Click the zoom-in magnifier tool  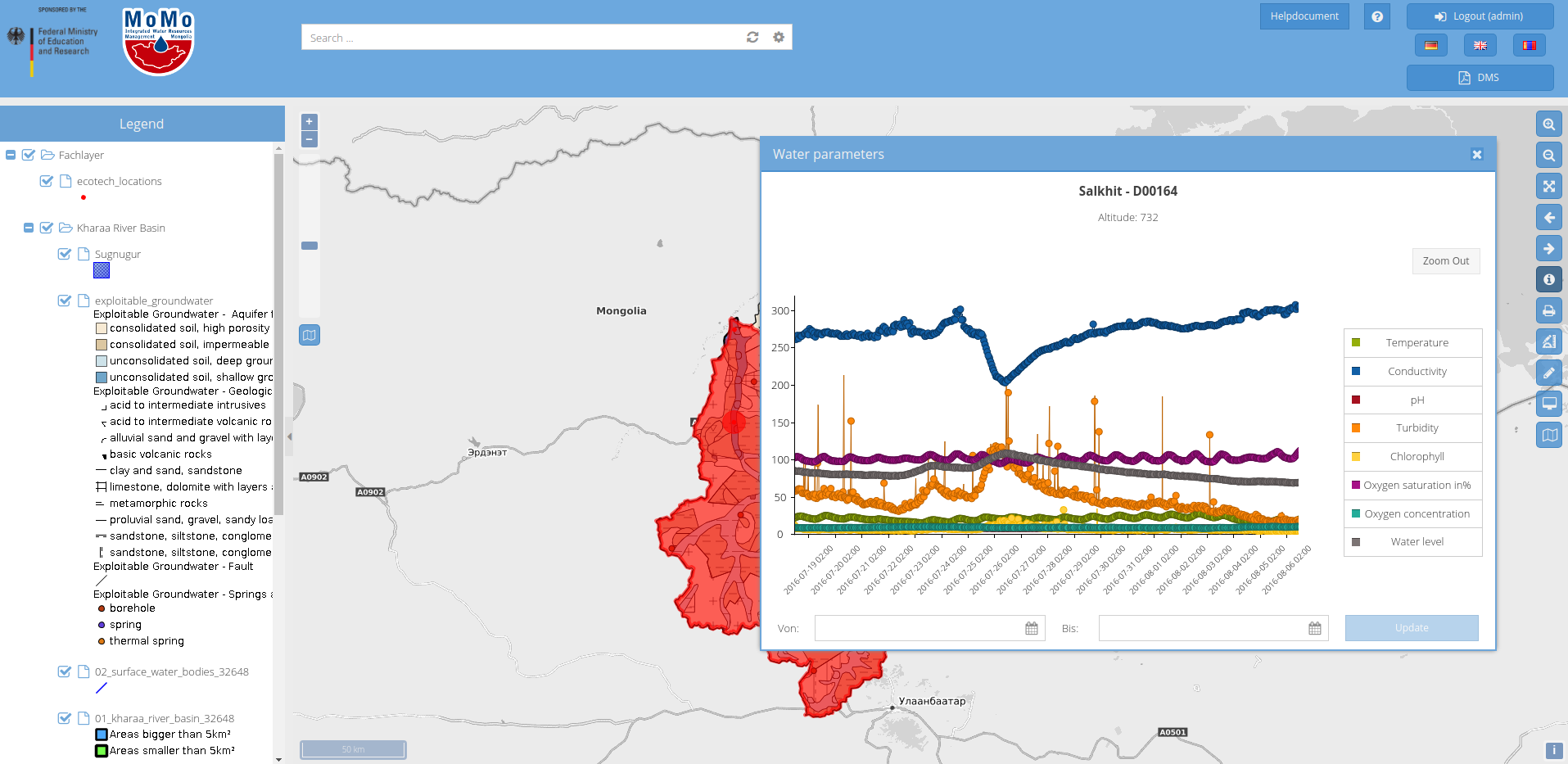pyautogui.click(x=1548, y=124)
